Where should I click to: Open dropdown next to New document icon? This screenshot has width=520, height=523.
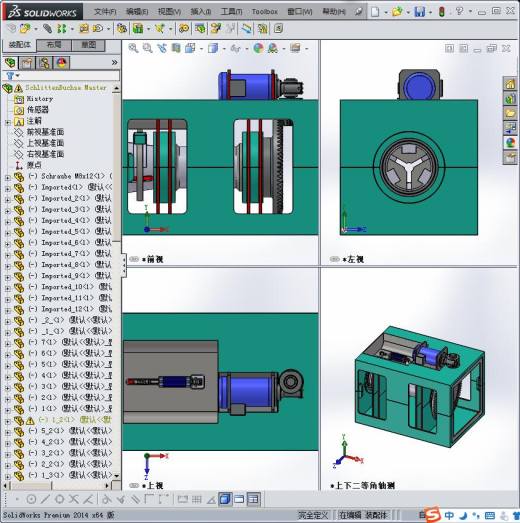click(386, 13)
